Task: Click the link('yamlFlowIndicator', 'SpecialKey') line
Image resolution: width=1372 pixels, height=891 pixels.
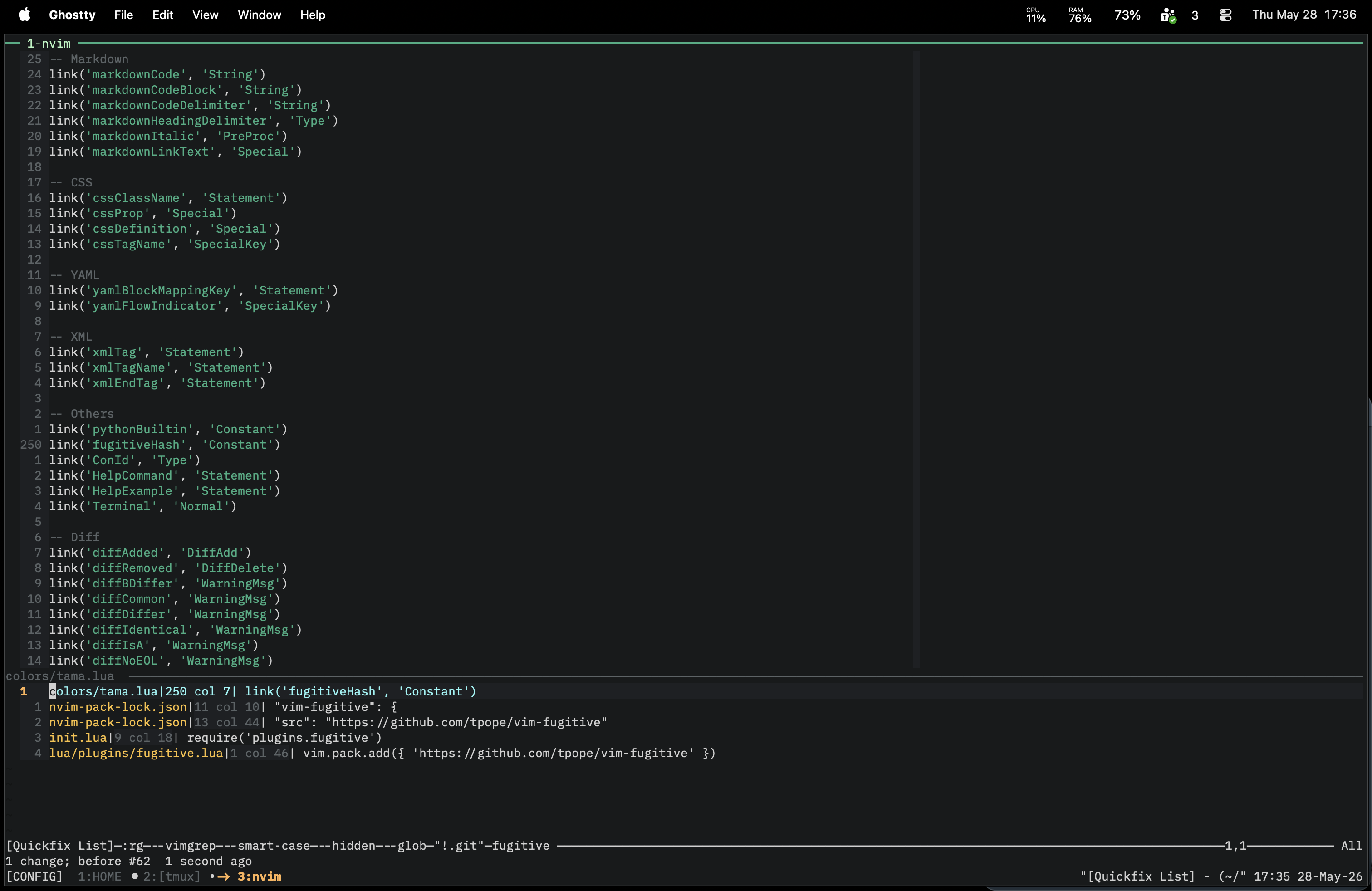Action: click(x=190, y=306)
